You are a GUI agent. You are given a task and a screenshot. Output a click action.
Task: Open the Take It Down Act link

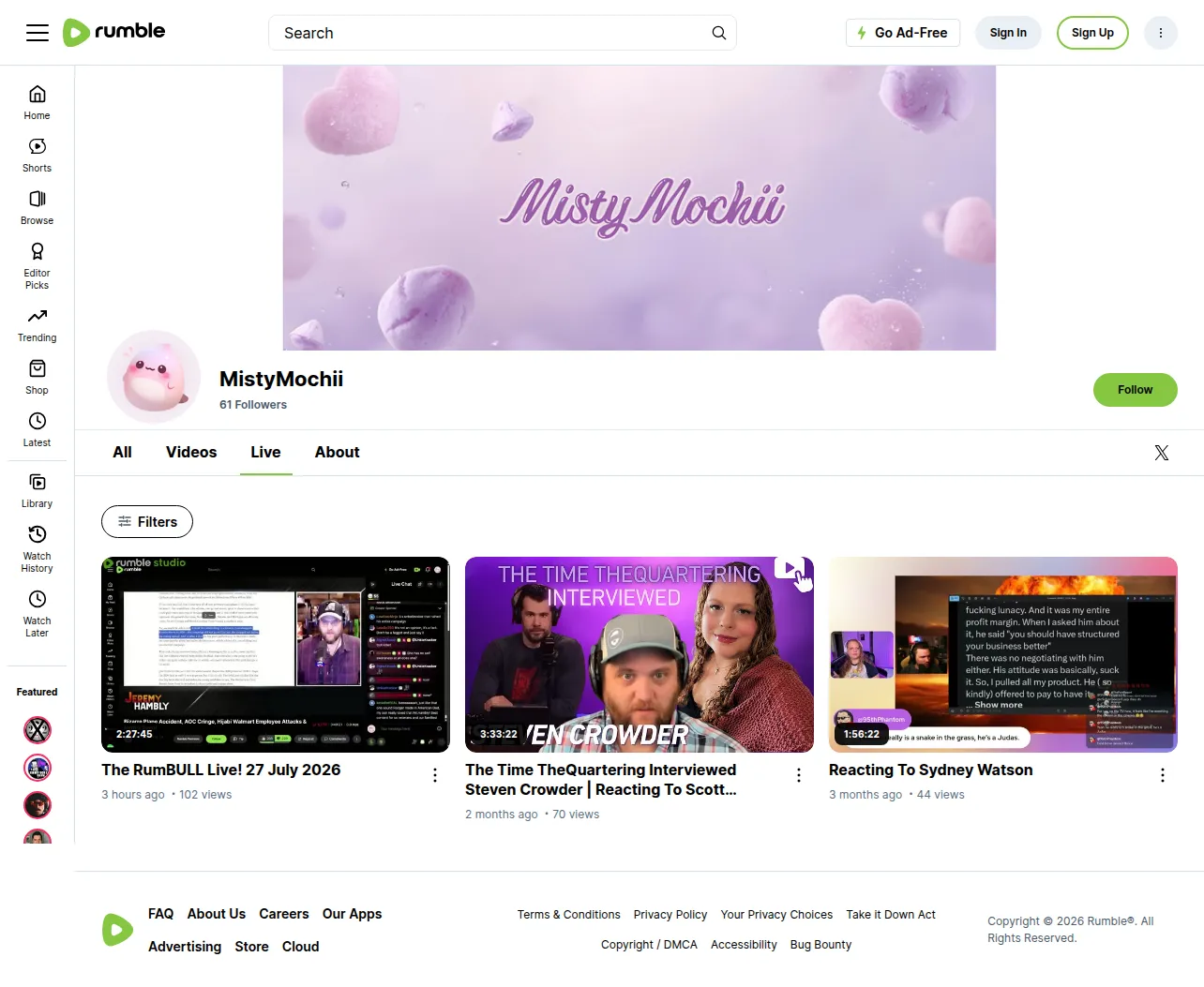pos(891,915)
